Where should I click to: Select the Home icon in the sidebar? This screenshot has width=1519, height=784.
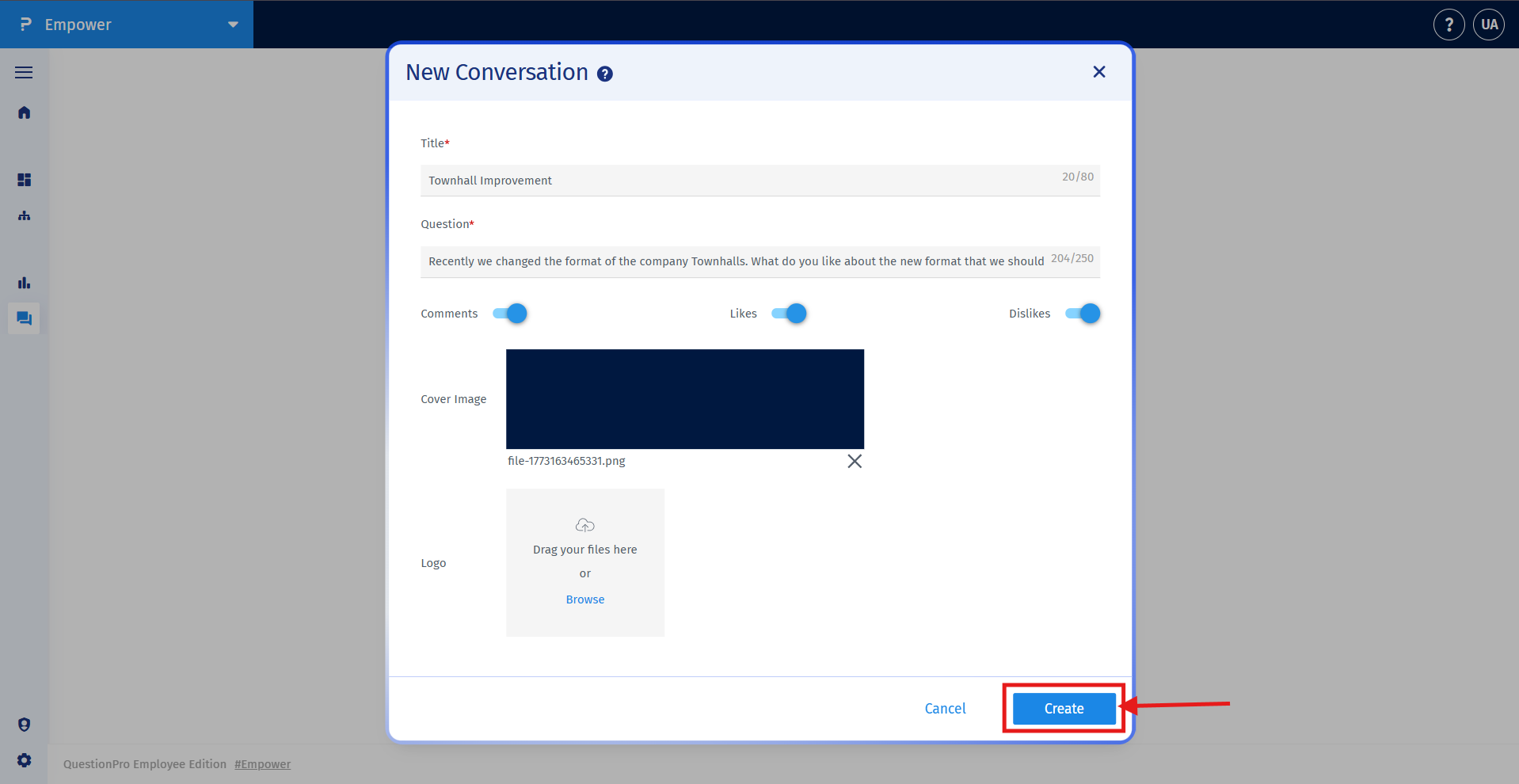pos(23,112)
